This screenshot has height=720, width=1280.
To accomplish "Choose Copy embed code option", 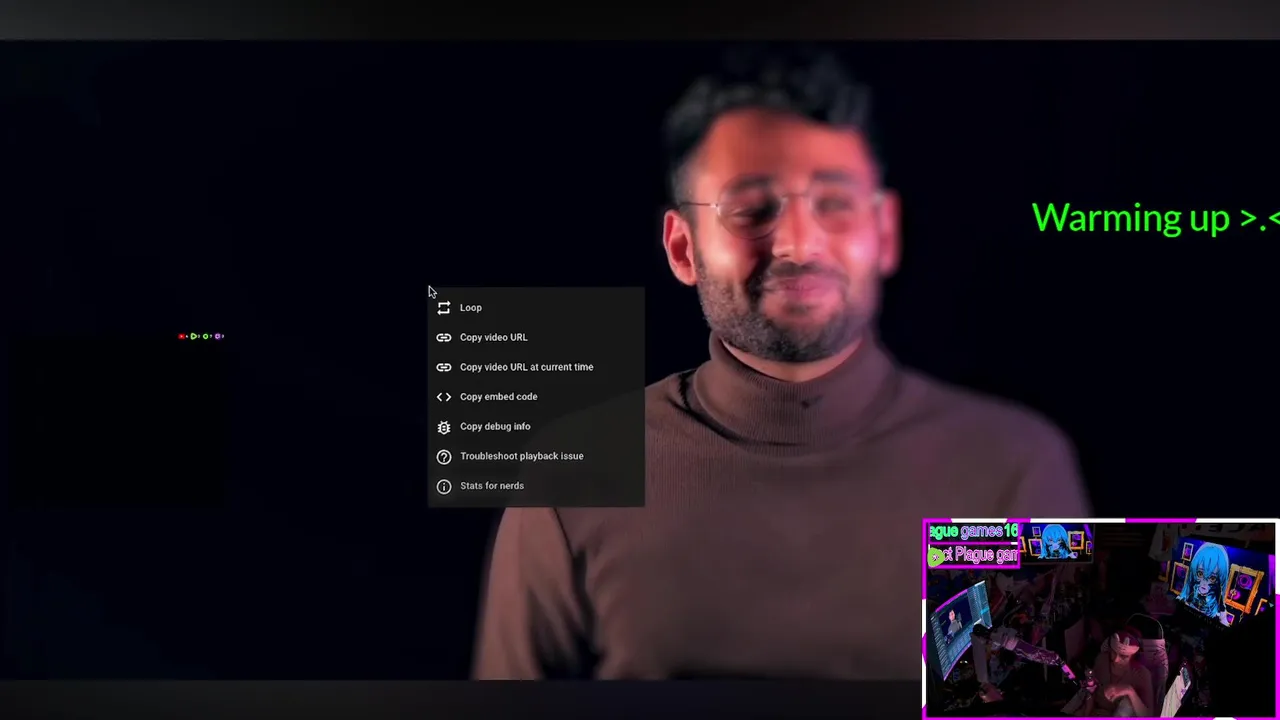I will coord(536,397).
